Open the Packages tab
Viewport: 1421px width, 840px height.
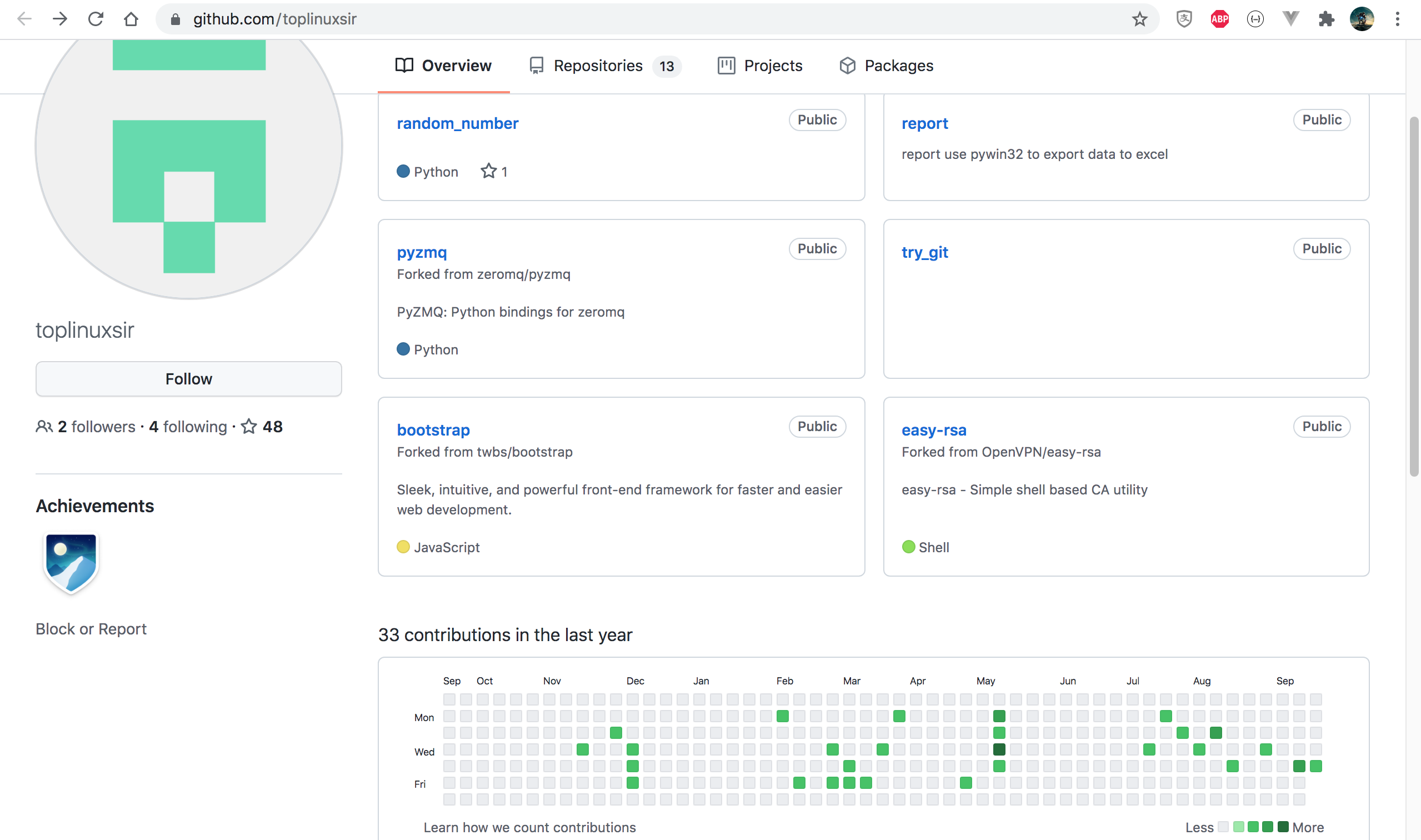(886, 66)
